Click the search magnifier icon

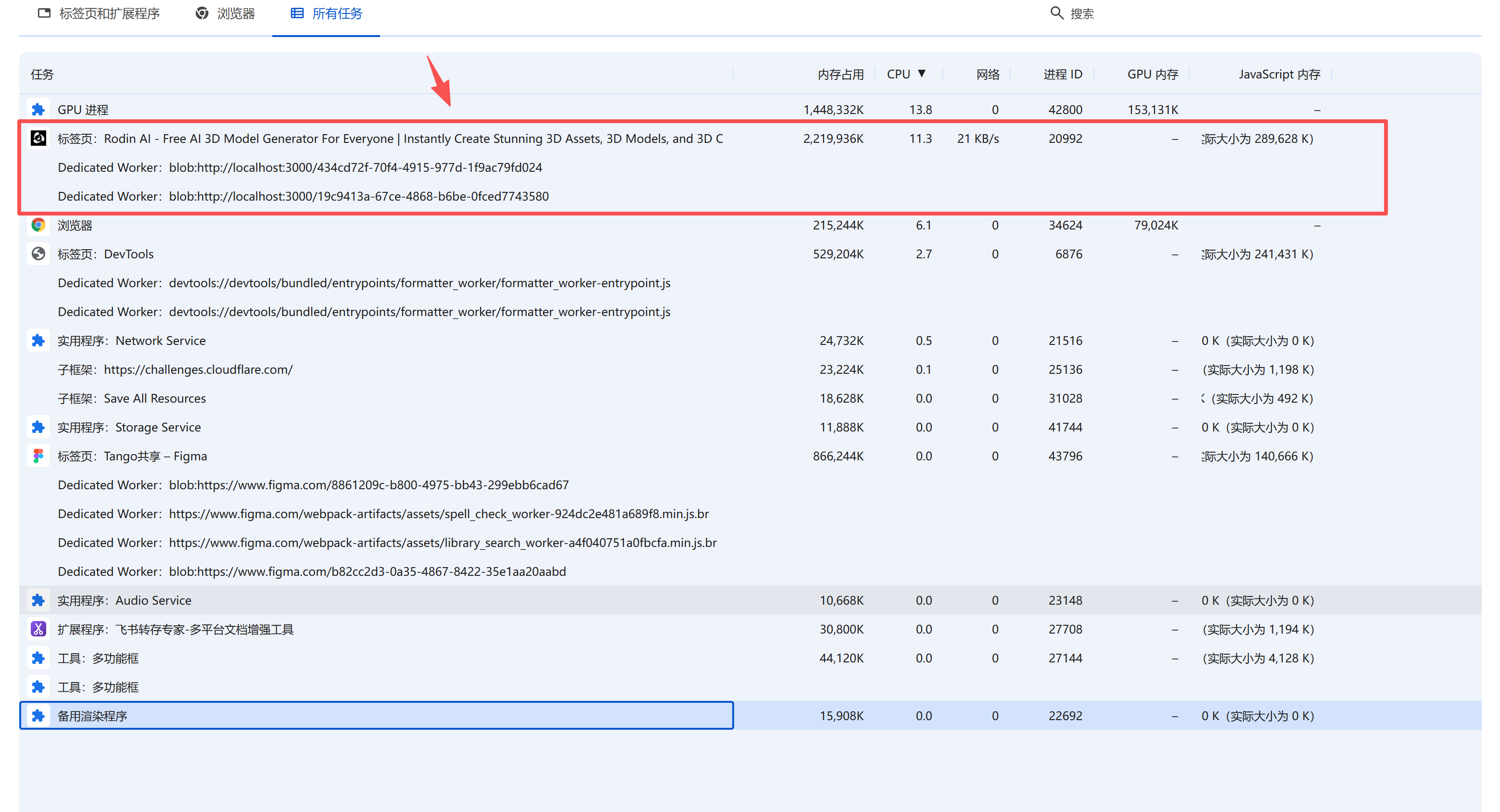pos(1056,13)
